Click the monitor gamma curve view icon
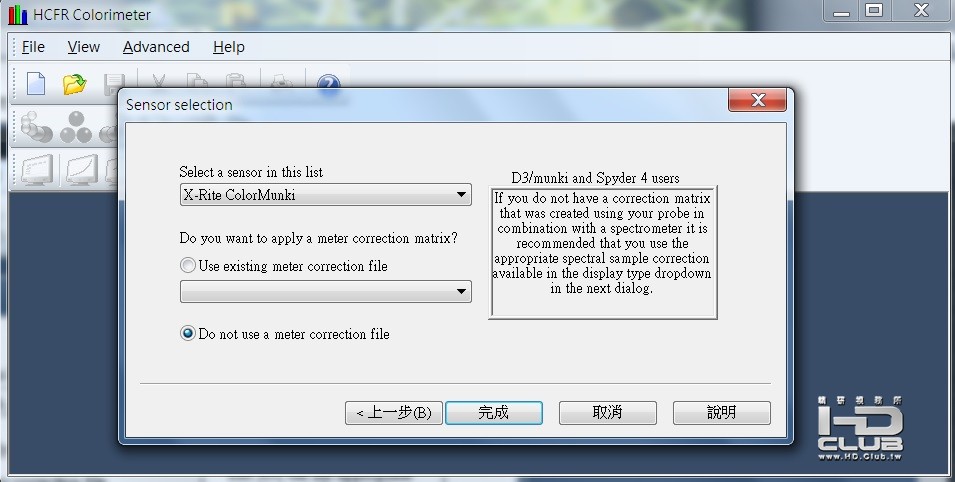 (x=82, y=169)
